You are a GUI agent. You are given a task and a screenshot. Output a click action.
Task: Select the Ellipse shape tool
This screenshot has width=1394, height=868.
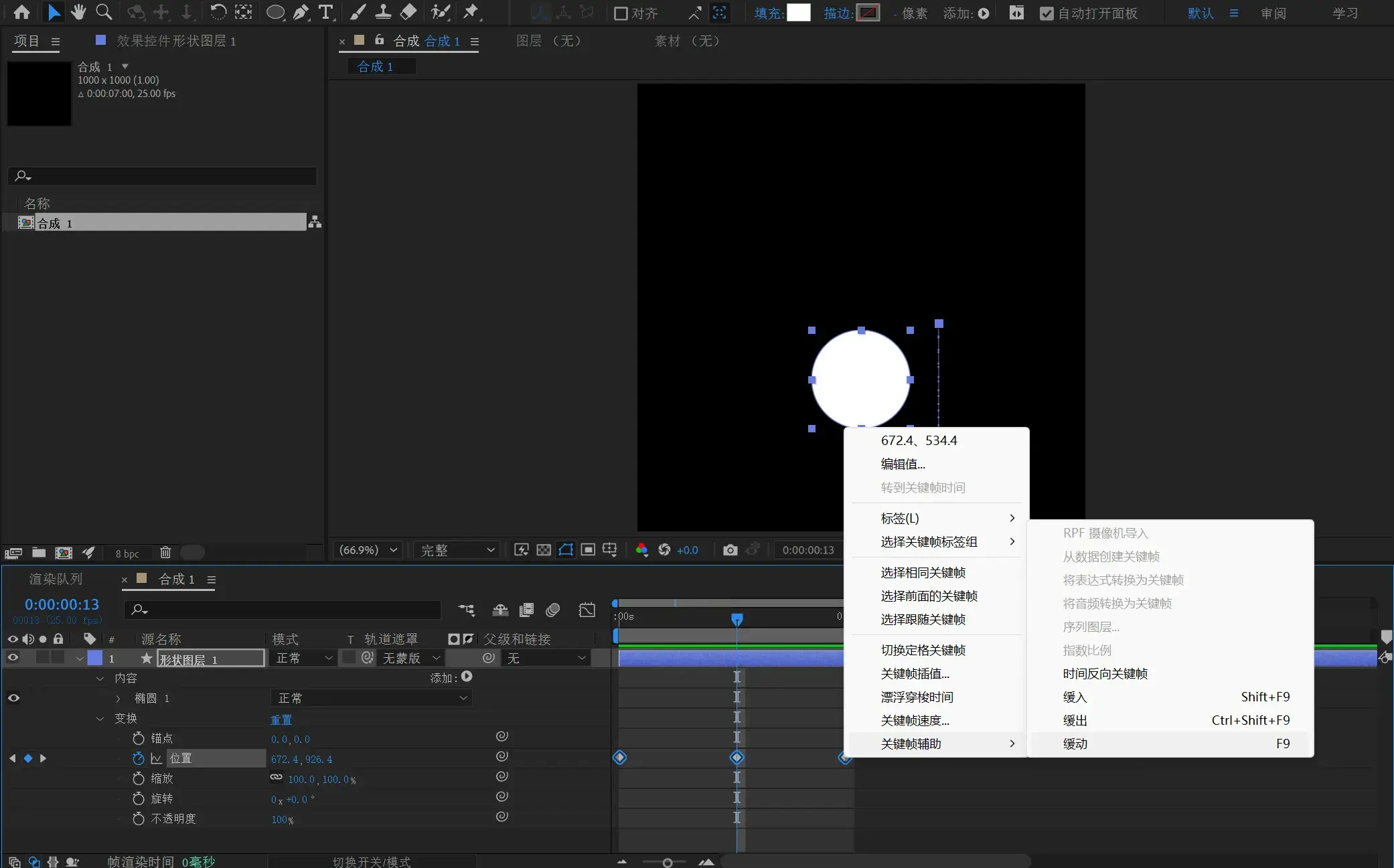coord(275,12)
